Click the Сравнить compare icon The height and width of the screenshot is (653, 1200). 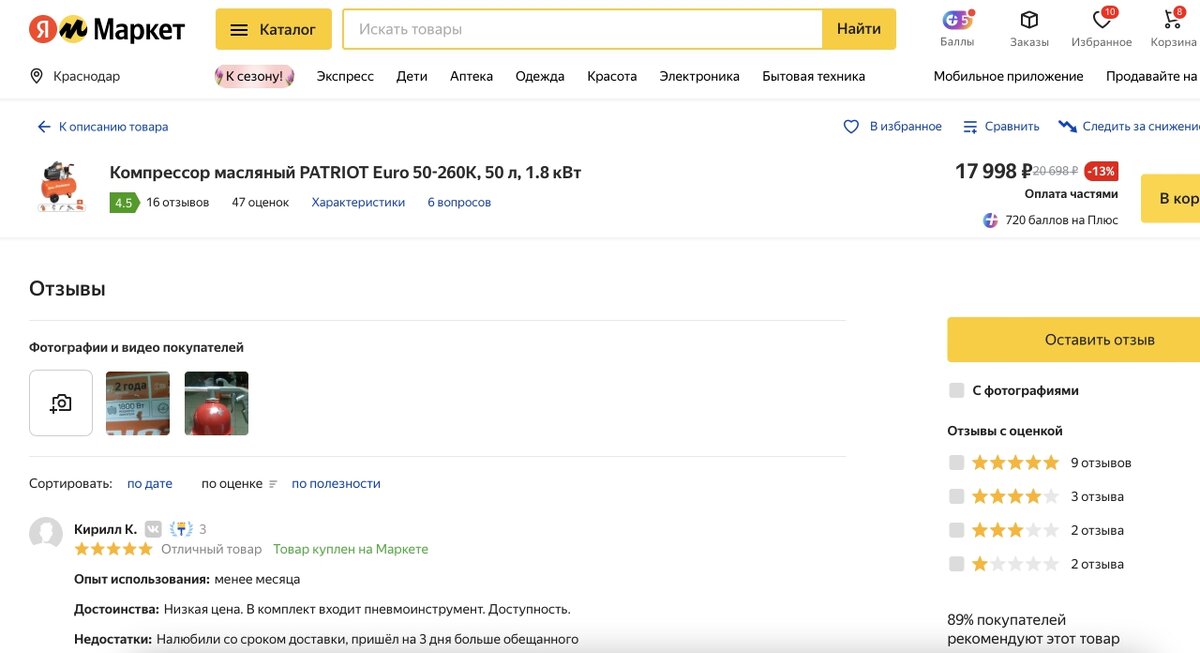(970, 127)
